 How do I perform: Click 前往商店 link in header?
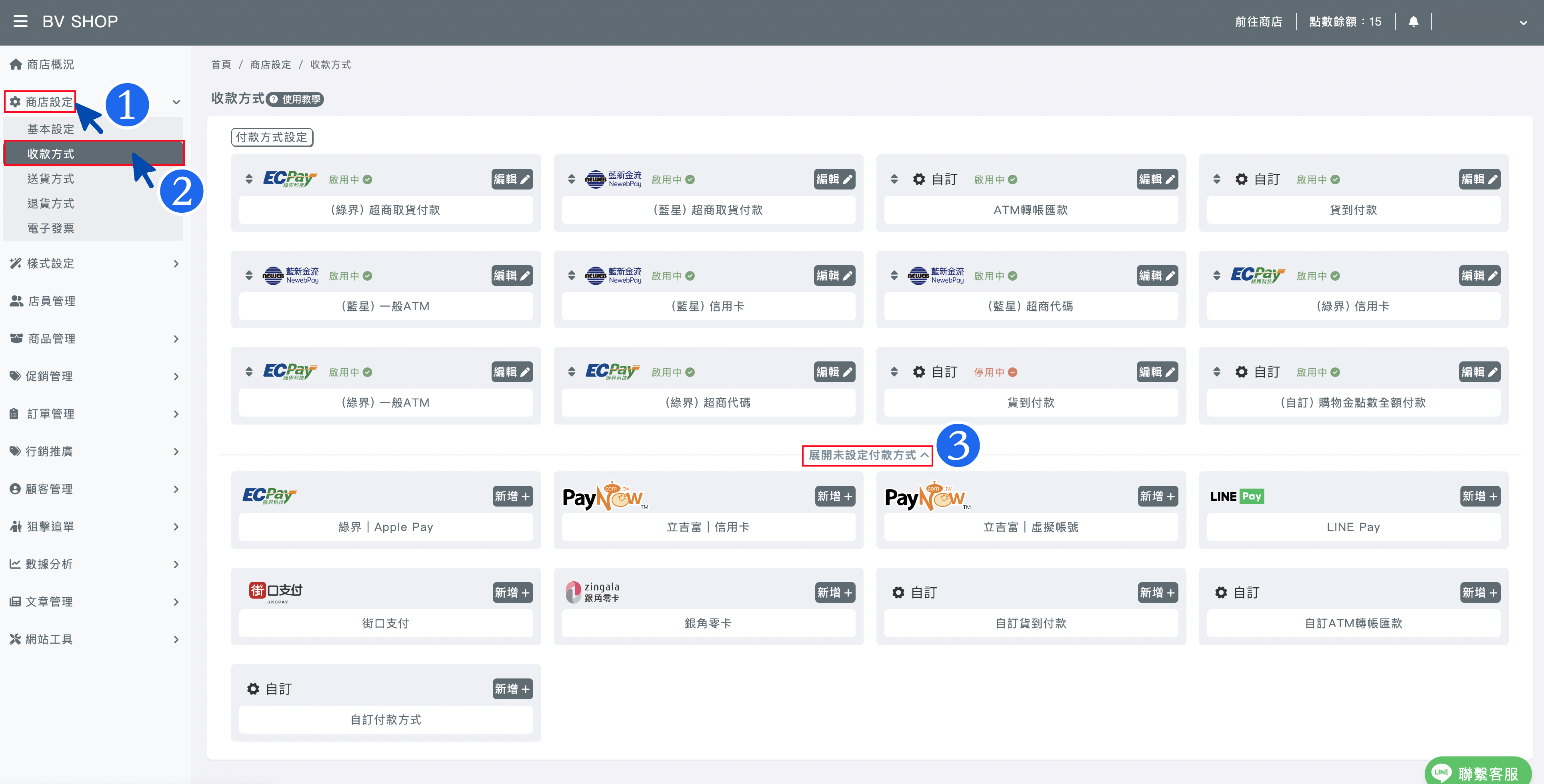pyautogui.click(x=1258, y=22)
